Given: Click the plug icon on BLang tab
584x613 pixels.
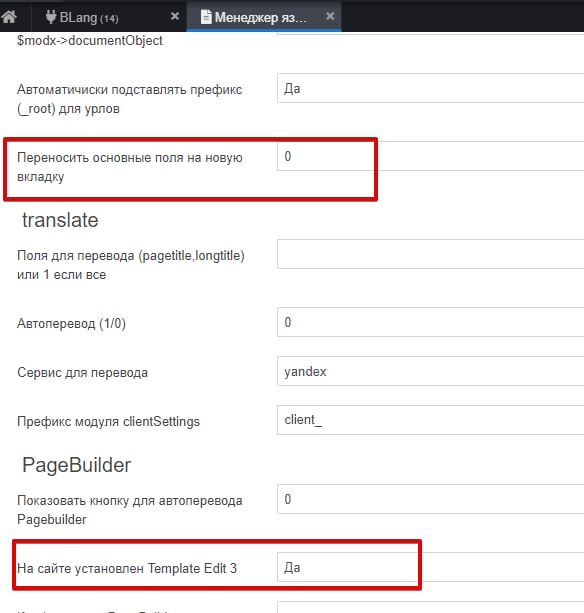Looking at the screenshot, I should click(51, 17).
